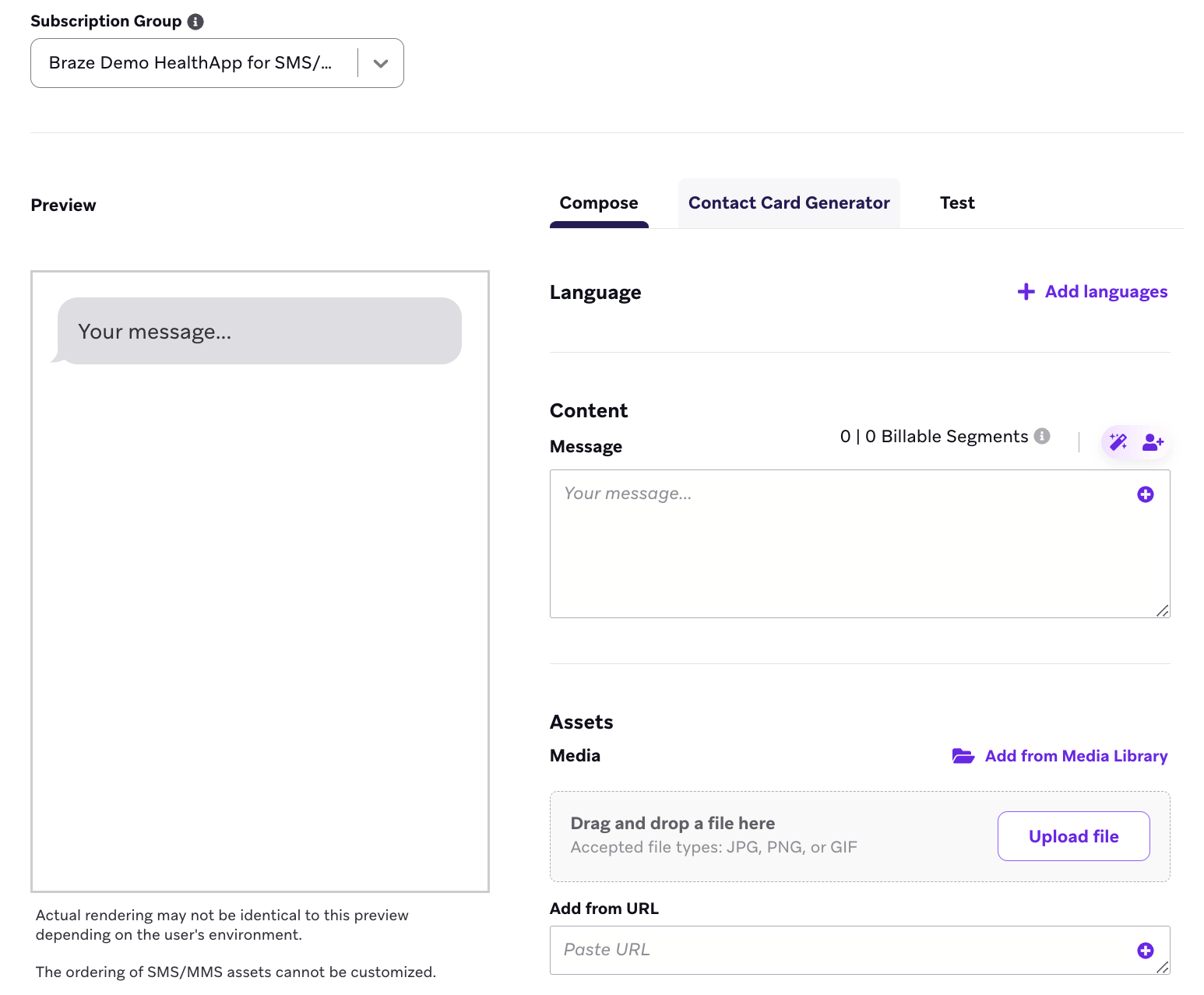Screen dimensions: 1204x995
Task: Open the Contact Card Generator tab
Action: tap(789, 203)
